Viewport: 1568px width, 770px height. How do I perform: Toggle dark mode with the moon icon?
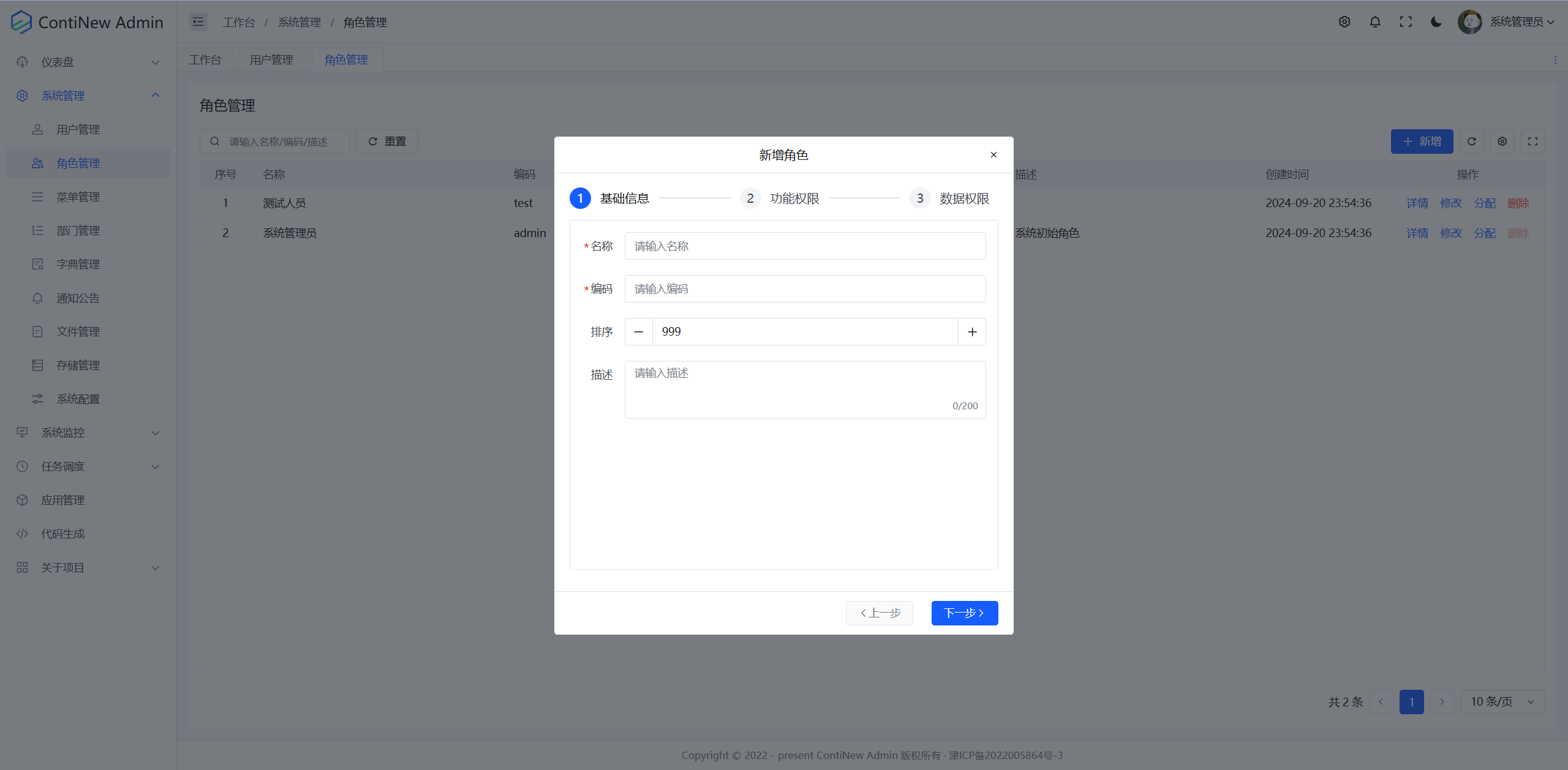1436,21
